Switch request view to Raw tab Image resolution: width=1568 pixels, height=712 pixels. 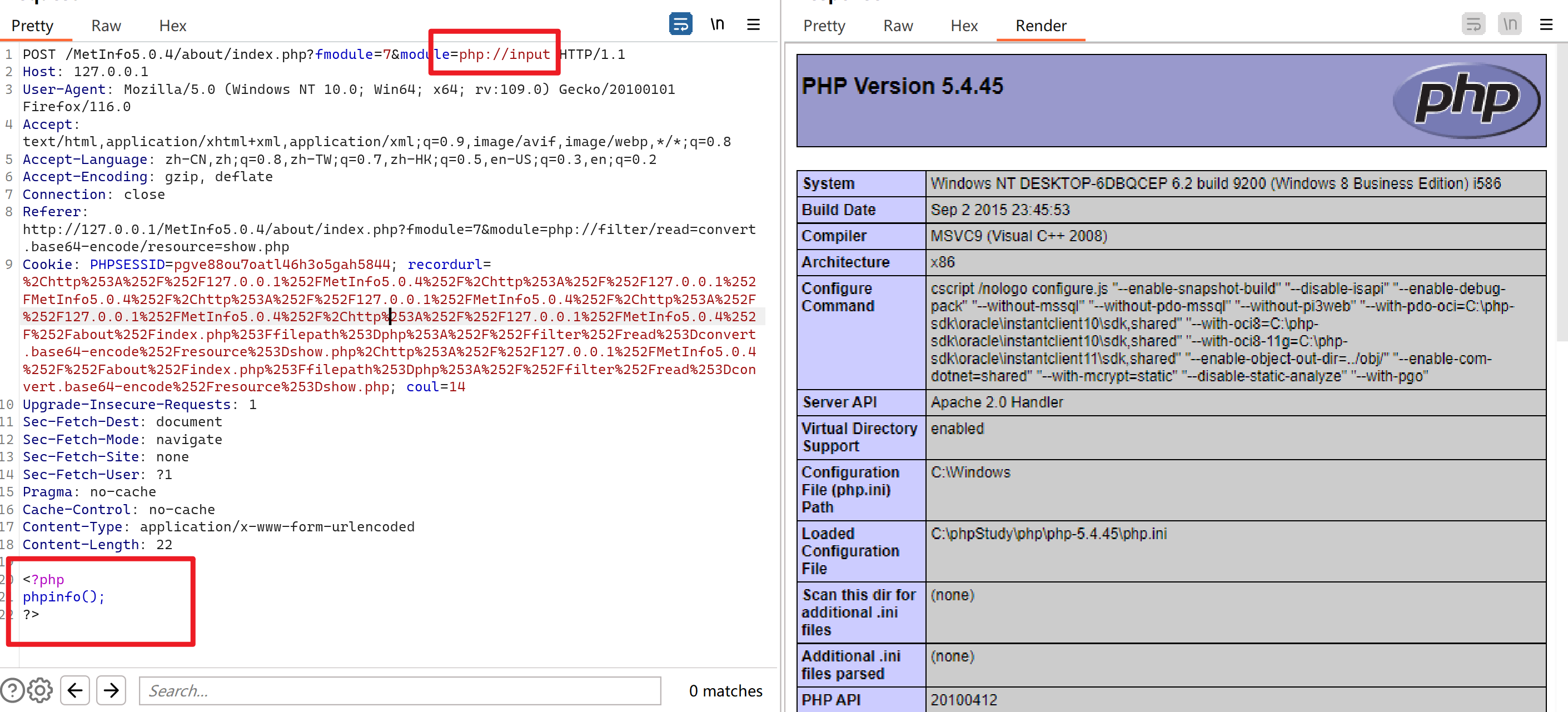pos(106,26)
